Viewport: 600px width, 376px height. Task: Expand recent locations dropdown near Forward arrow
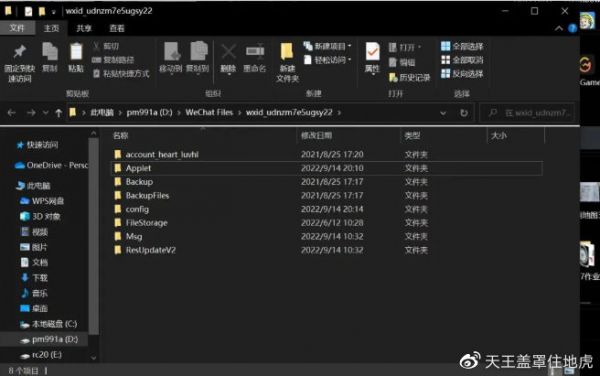pos(46,113)
